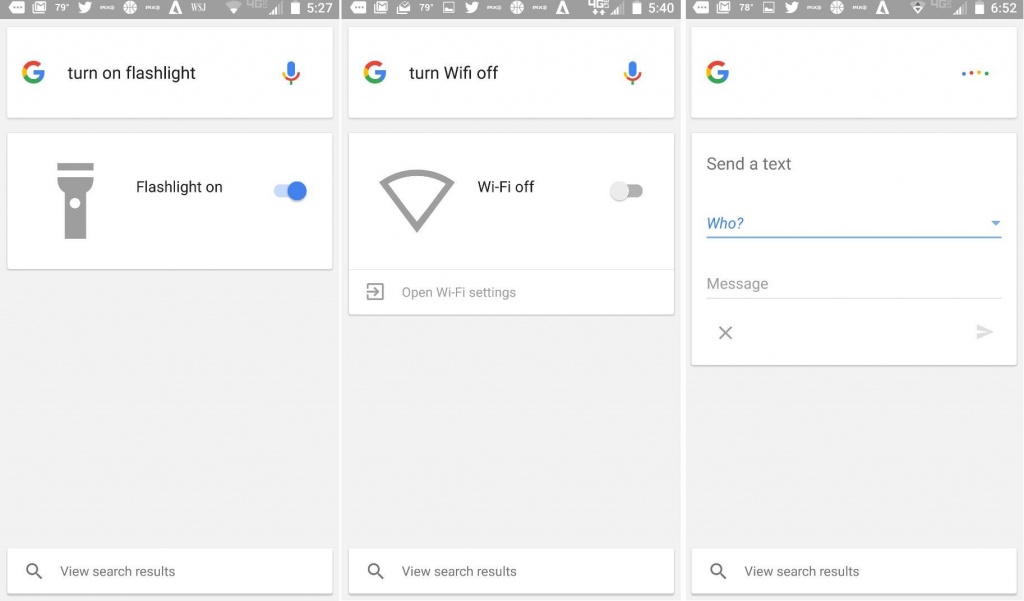
Task: Tap the microphone beside "turn Wifi off"
Action: [632, 73]
